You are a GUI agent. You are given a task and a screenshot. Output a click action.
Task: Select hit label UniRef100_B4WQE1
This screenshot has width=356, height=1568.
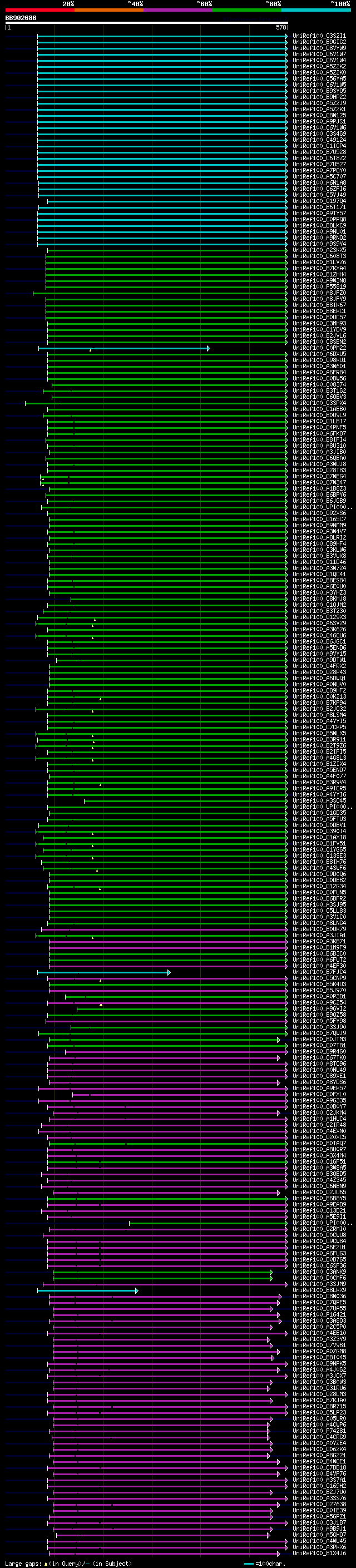click(x=319, y=1461)
